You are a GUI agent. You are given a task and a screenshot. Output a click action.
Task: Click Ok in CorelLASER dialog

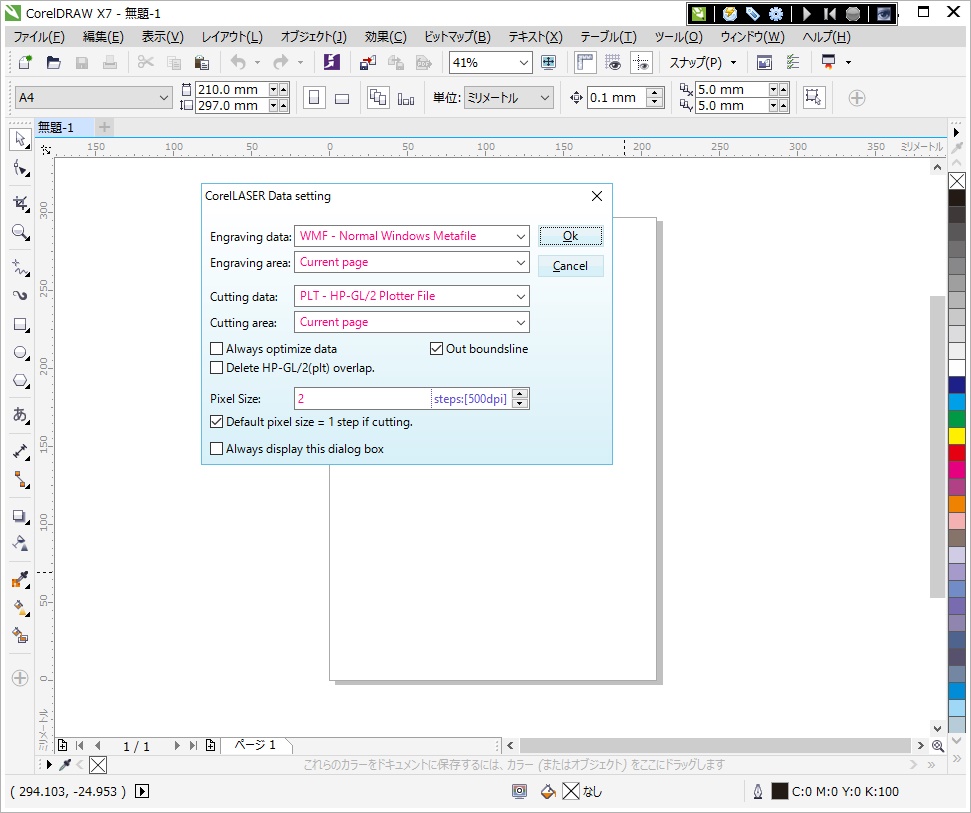570,236
